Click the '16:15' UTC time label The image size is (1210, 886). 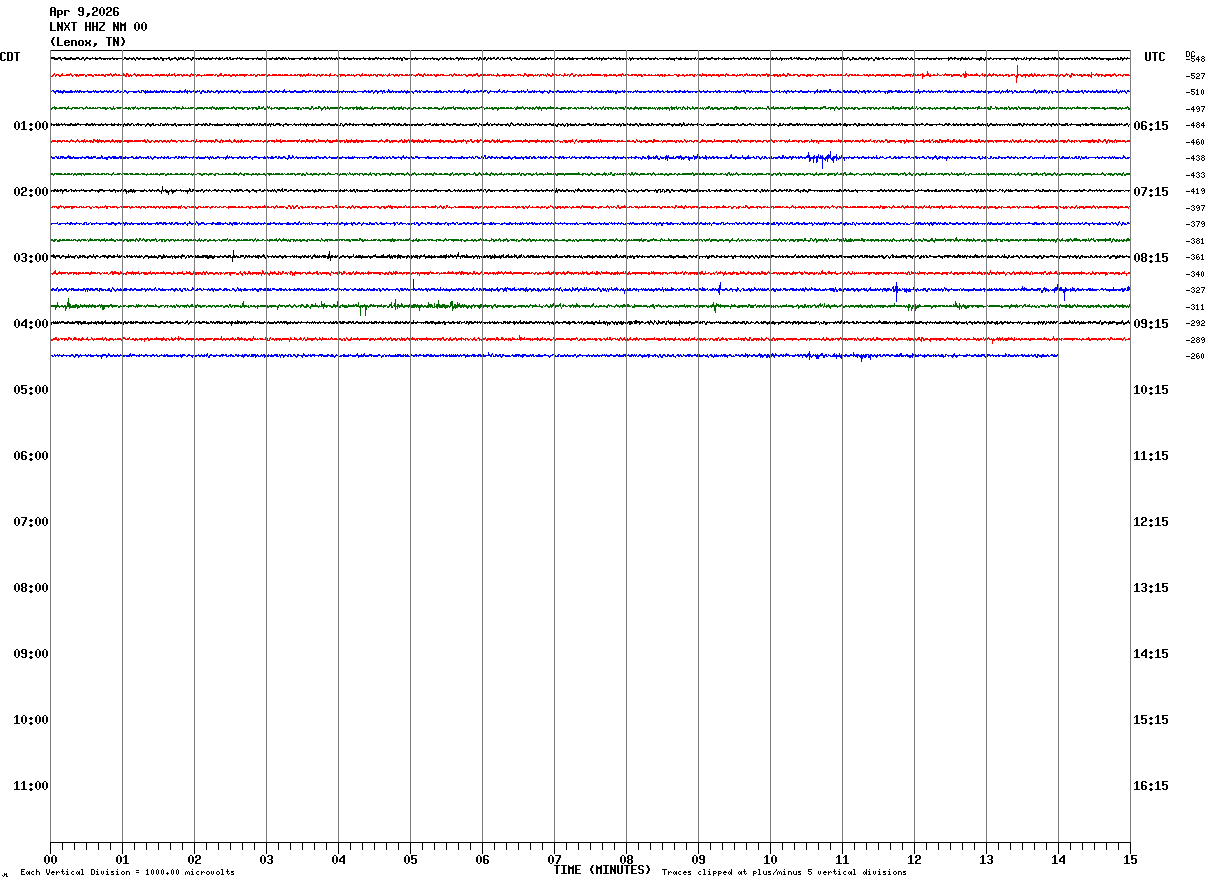[x=1151, y=786]
